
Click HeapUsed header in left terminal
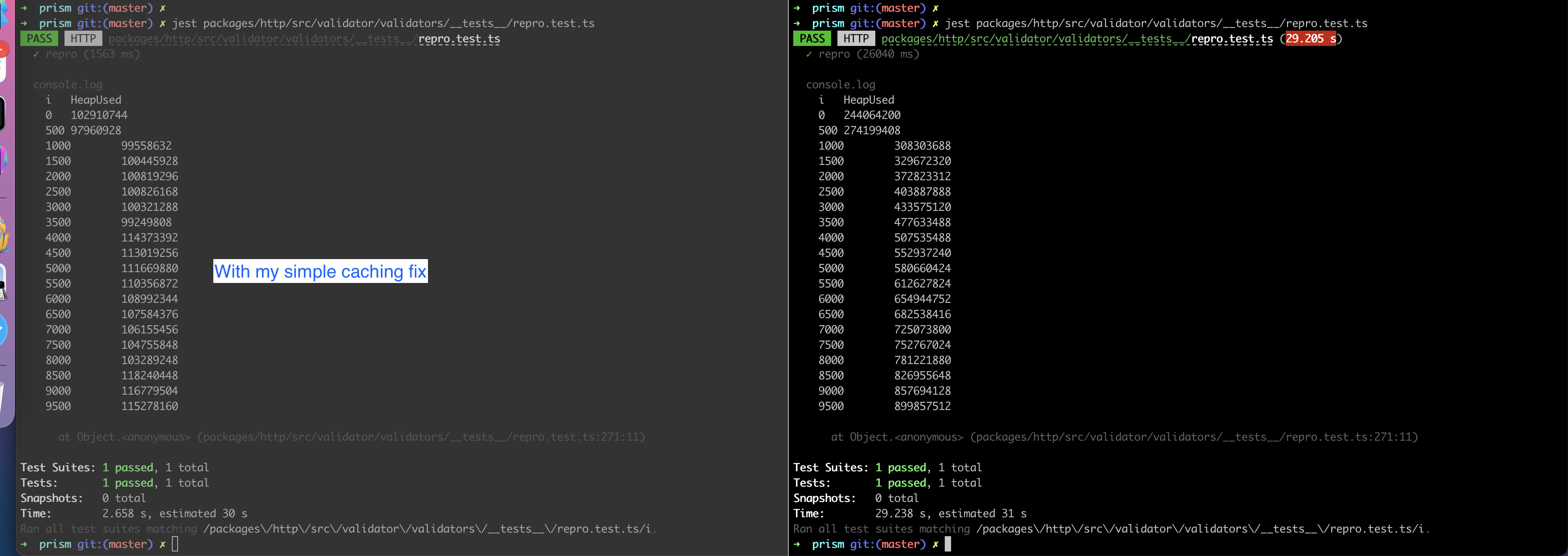click(96, 100)
